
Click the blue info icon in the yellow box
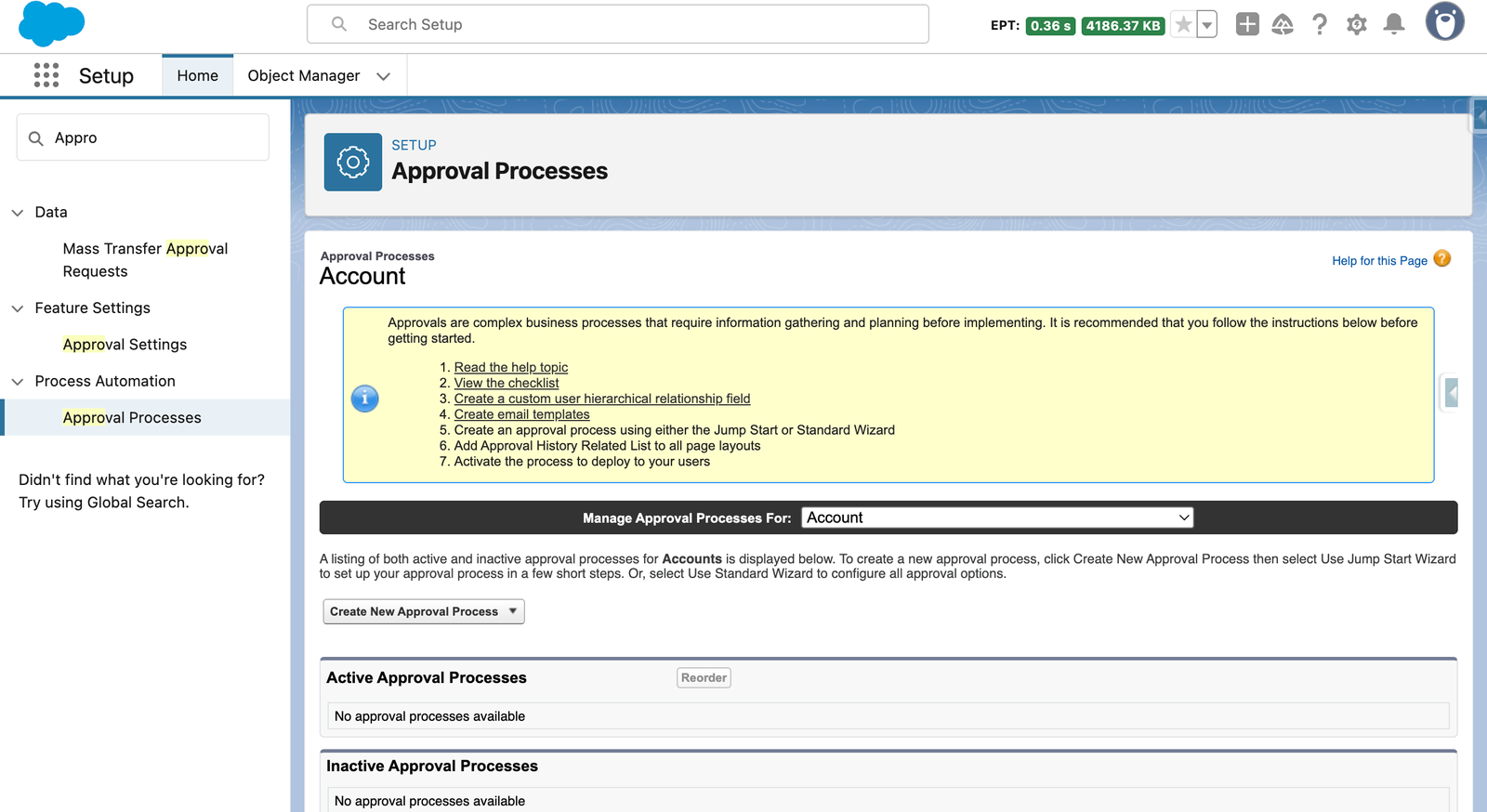[364, 399]
